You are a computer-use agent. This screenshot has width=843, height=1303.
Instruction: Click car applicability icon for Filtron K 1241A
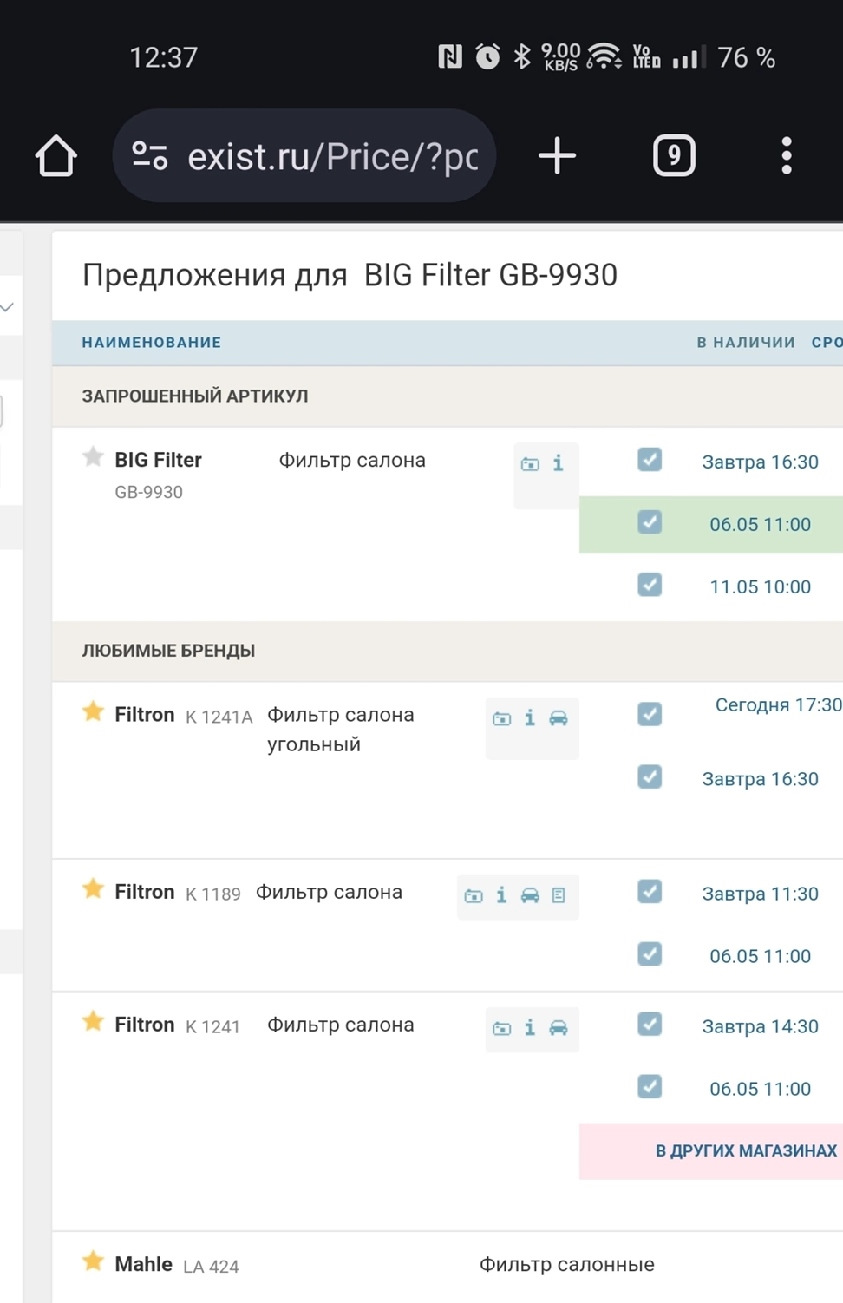558,718
